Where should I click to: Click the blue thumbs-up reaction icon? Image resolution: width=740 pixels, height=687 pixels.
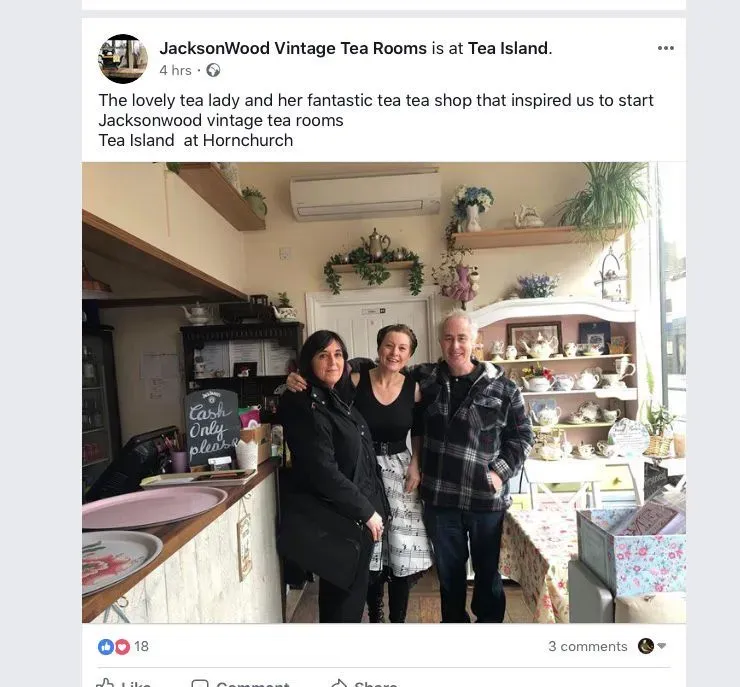(x=105, y=646)
